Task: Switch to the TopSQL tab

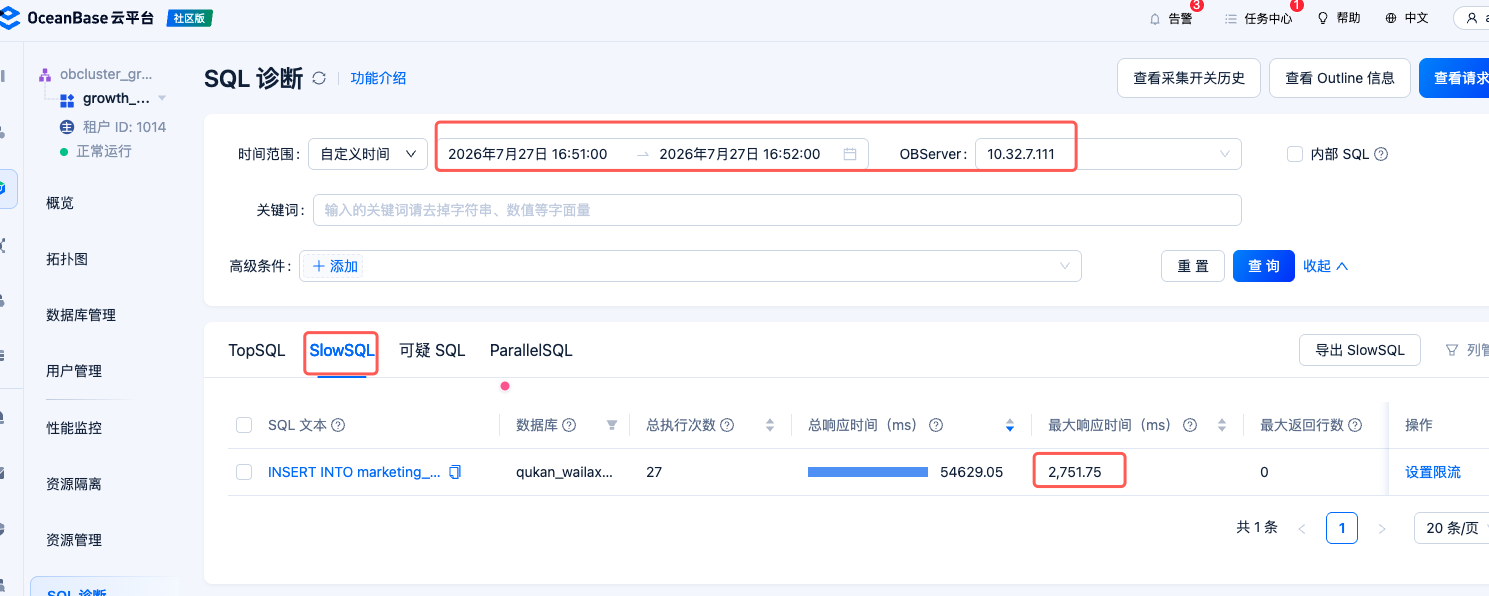Action: (x=256, y=350)
